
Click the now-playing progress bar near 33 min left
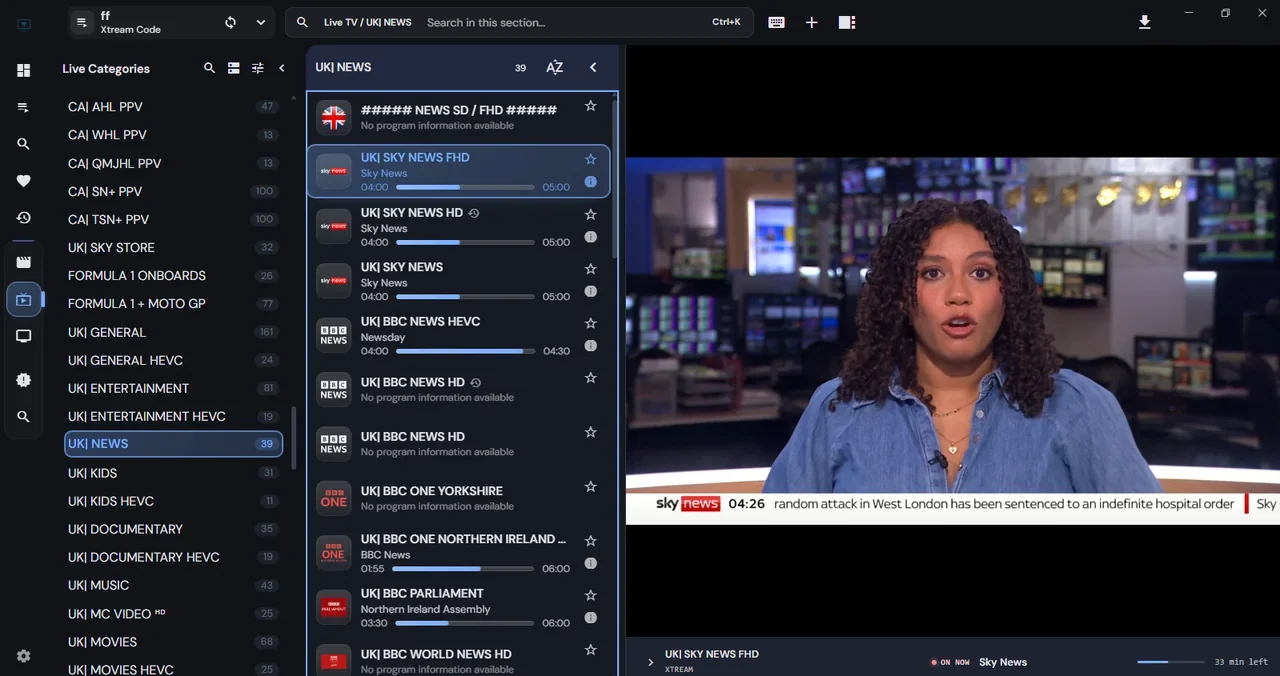coord(1171,662)
